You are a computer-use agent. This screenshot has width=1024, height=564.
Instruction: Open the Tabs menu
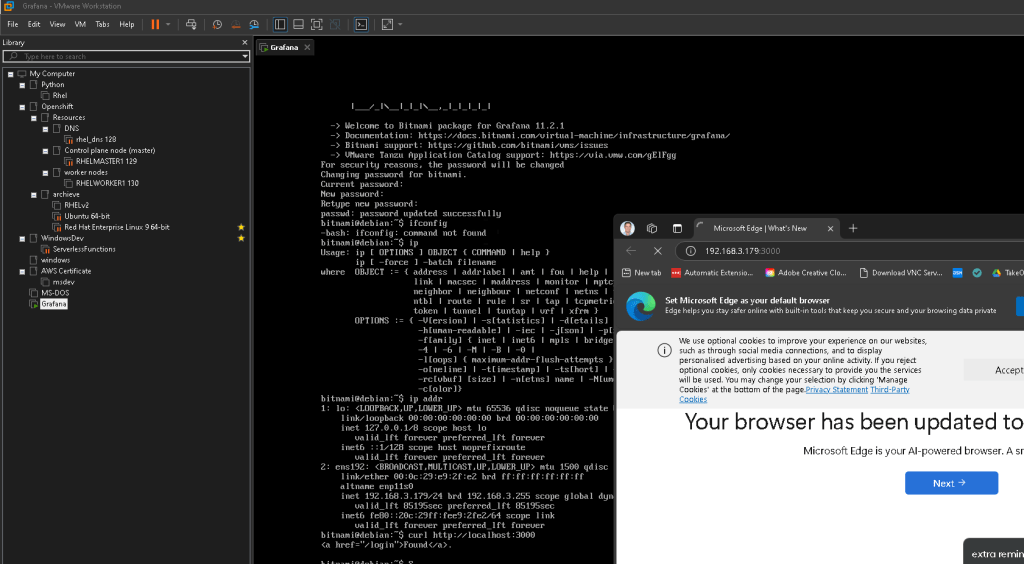[x=103, y=24]
